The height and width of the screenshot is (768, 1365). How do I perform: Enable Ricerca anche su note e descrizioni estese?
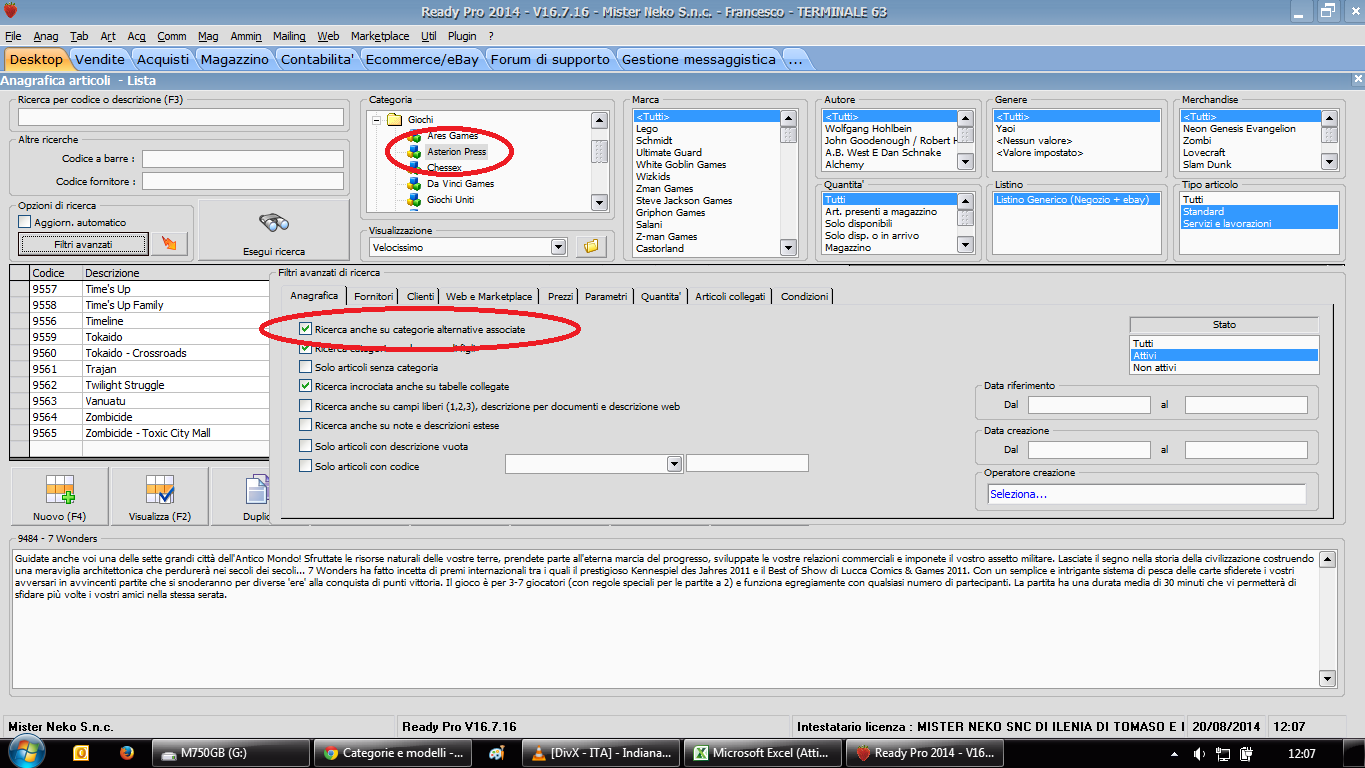306,425
